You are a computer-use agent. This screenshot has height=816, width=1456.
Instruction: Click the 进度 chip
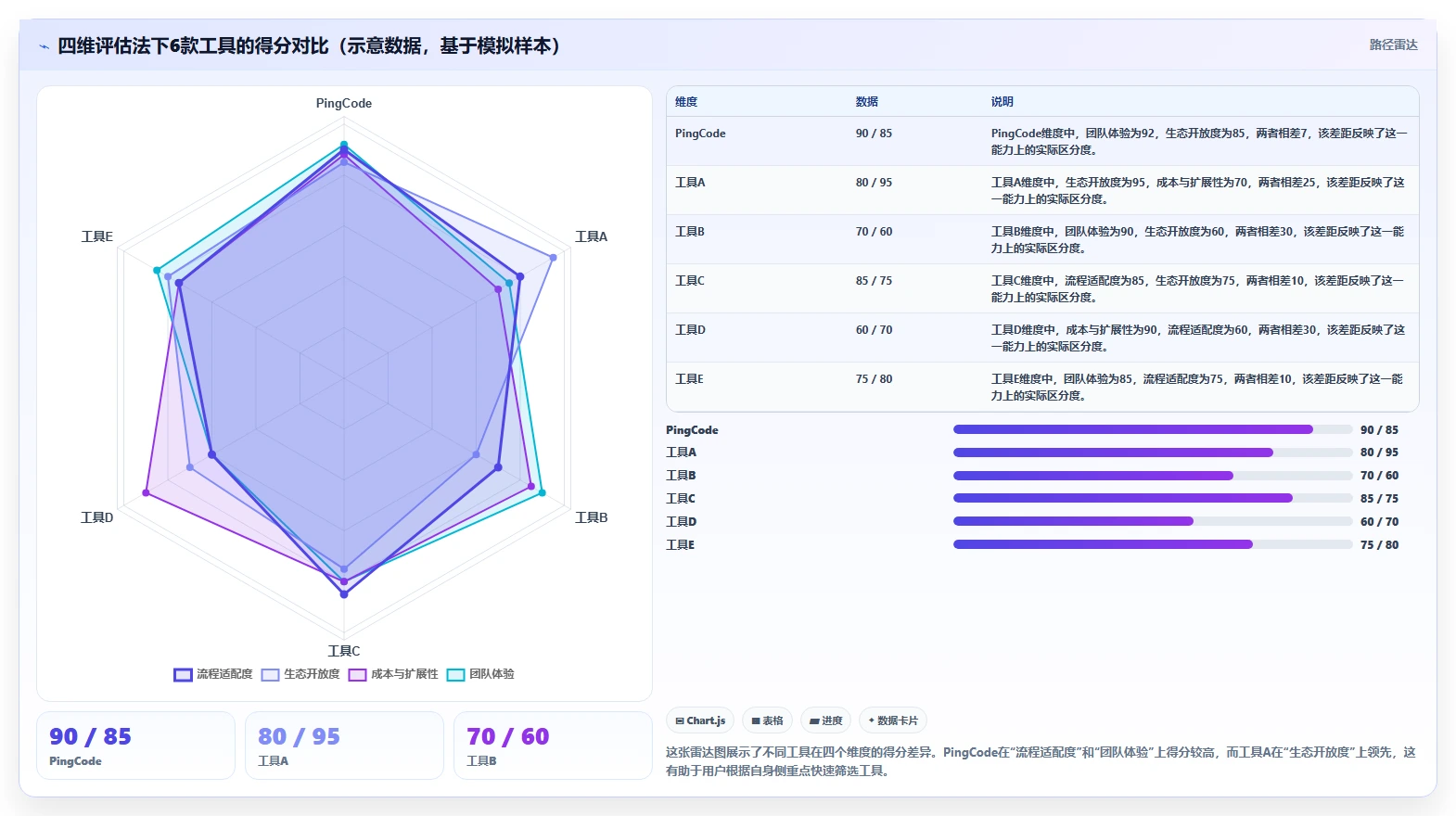[825, 720]
